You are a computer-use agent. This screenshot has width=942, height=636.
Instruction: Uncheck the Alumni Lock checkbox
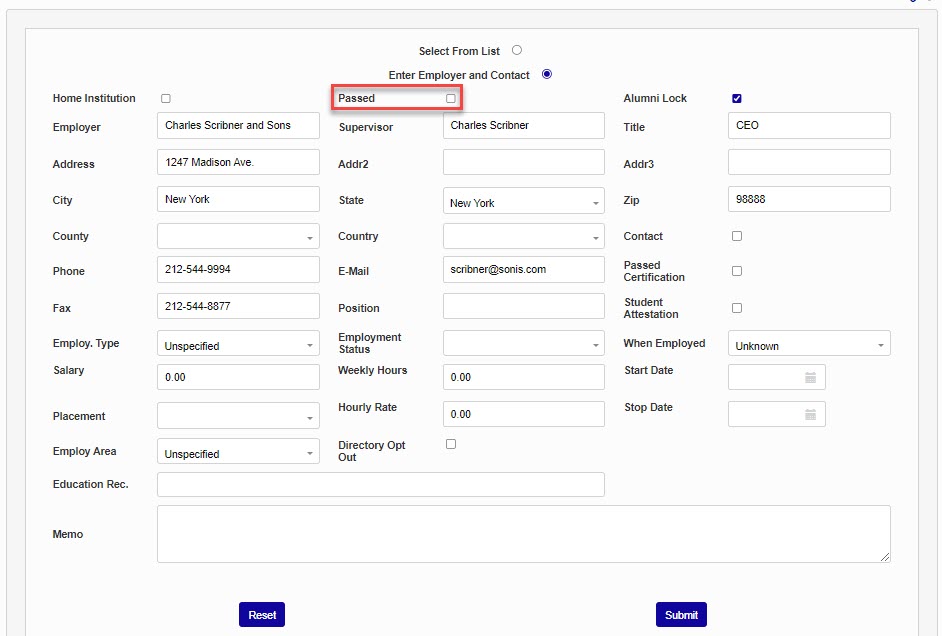[x=737, y=98]
